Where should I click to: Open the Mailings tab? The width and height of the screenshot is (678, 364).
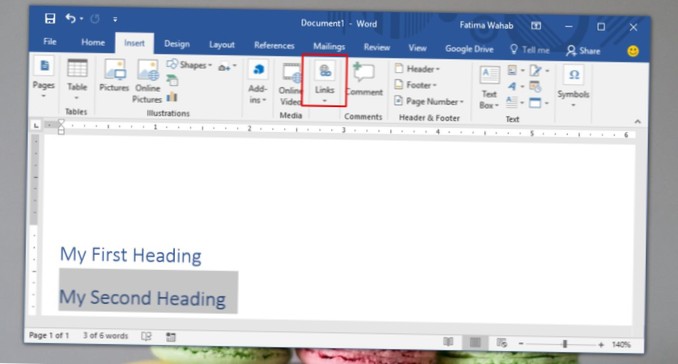coord(329,46)
